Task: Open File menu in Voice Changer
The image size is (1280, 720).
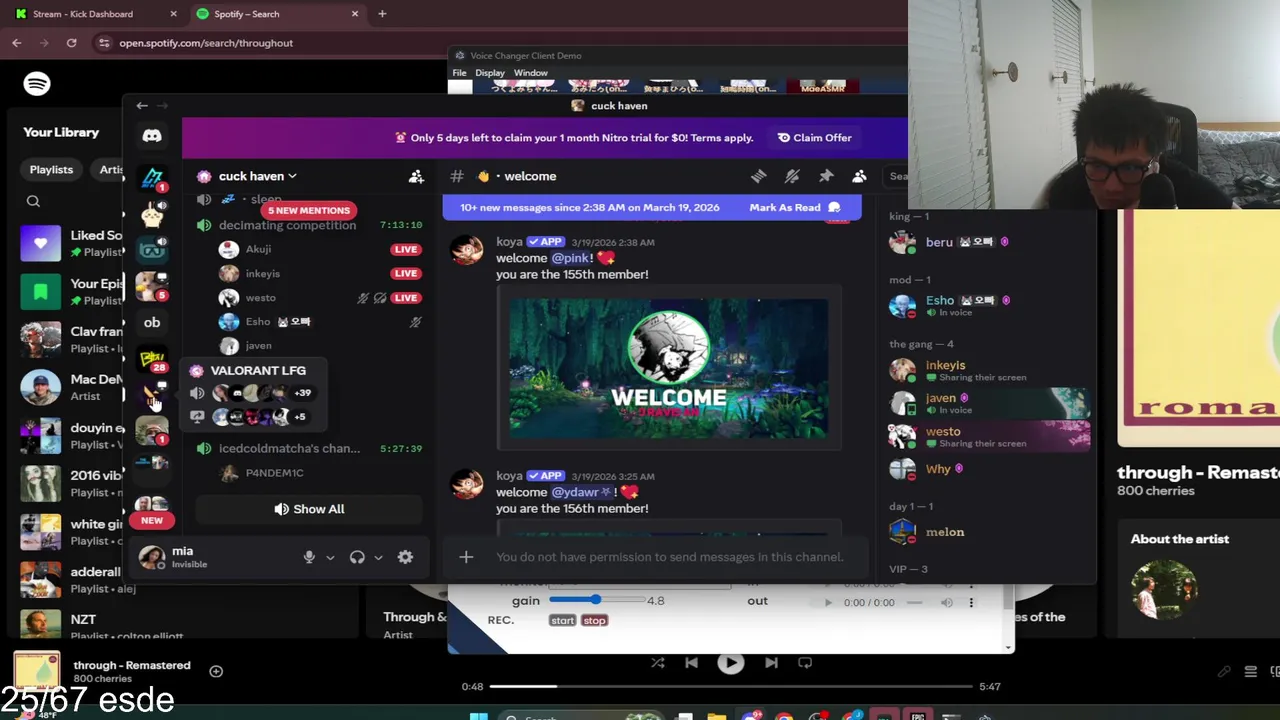Action: click(x=459, y=73)
